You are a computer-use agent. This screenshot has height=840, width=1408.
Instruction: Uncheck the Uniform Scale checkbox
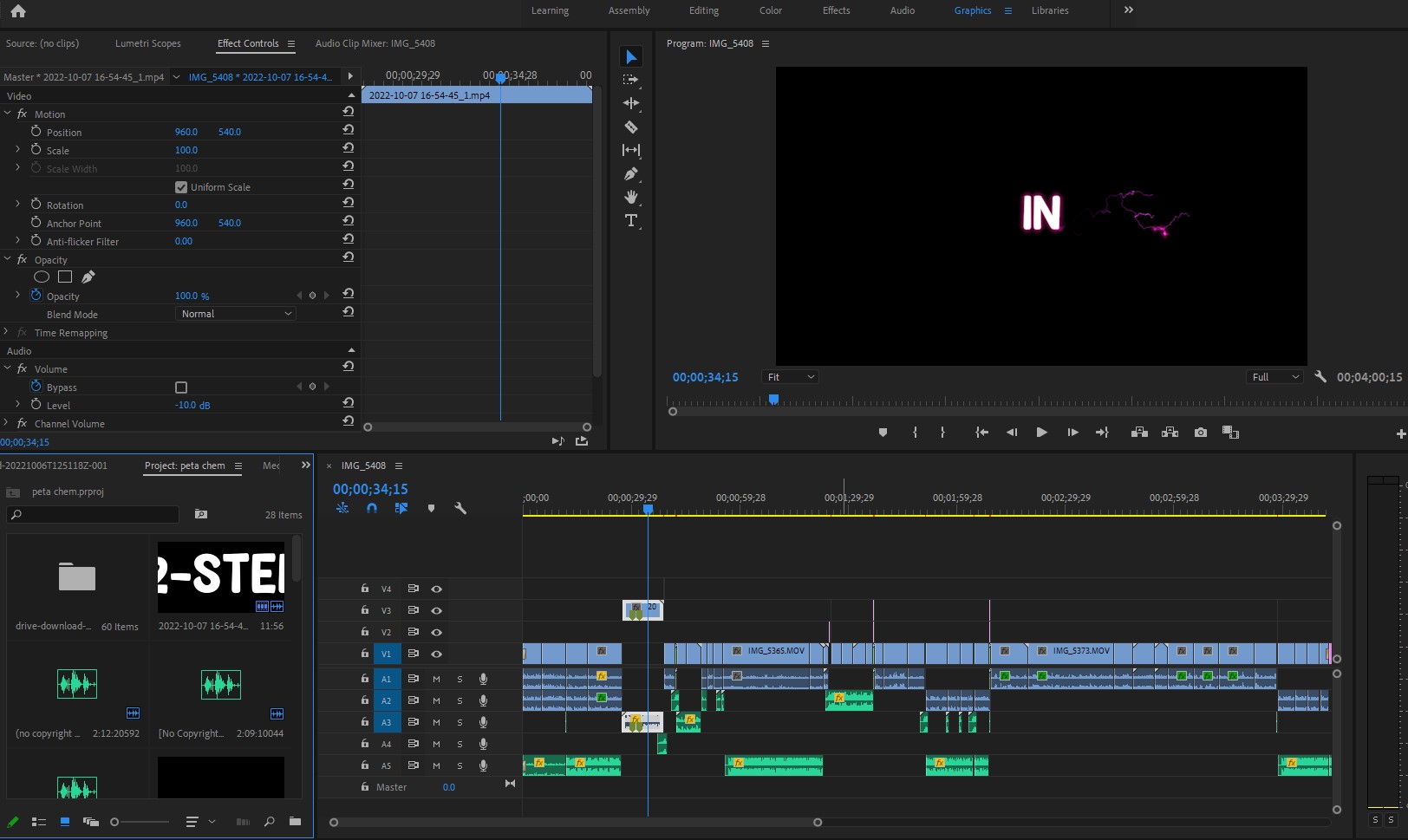click(181, 187)
